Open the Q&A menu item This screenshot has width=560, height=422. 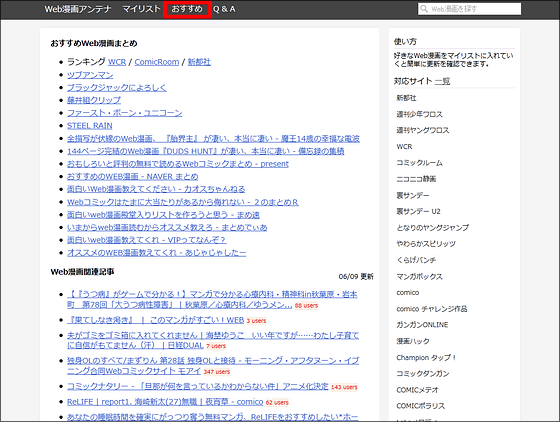[224, 9]
